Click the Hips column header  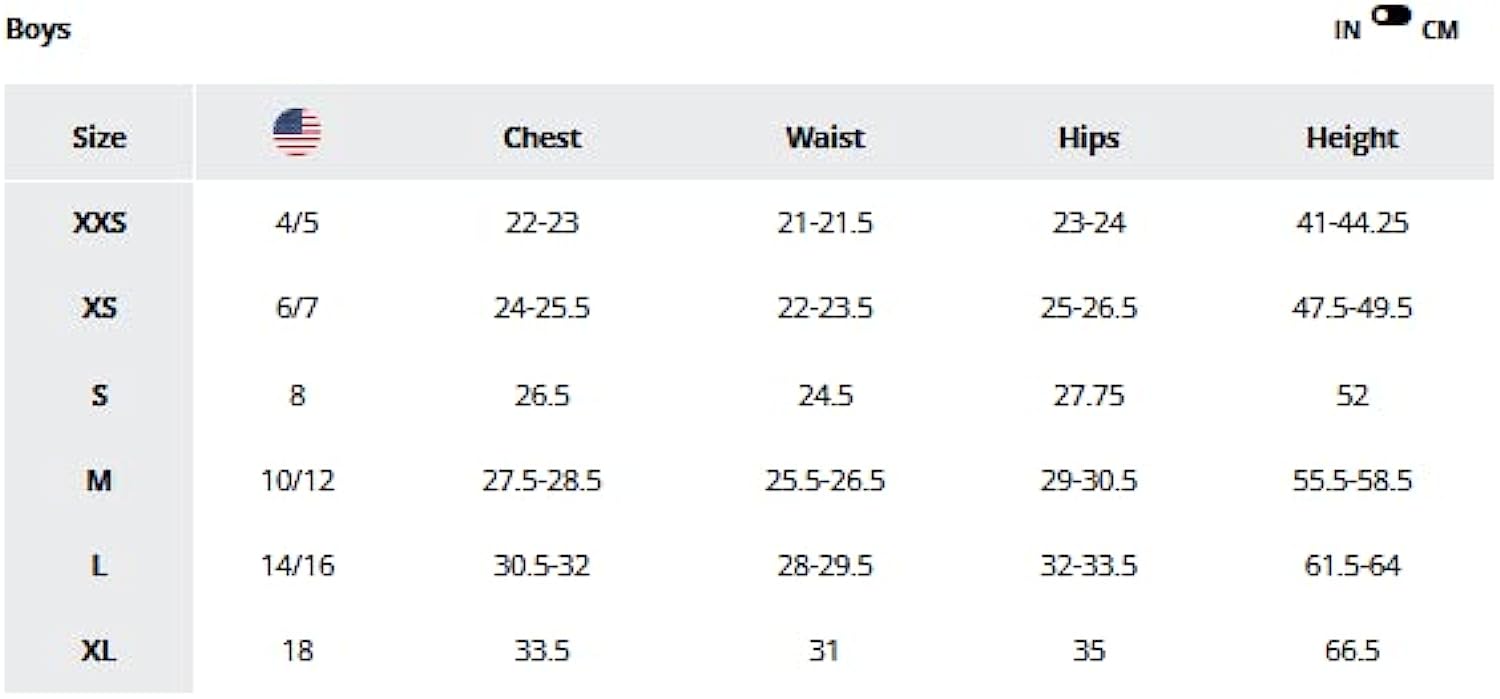(x=1088, y=137)
